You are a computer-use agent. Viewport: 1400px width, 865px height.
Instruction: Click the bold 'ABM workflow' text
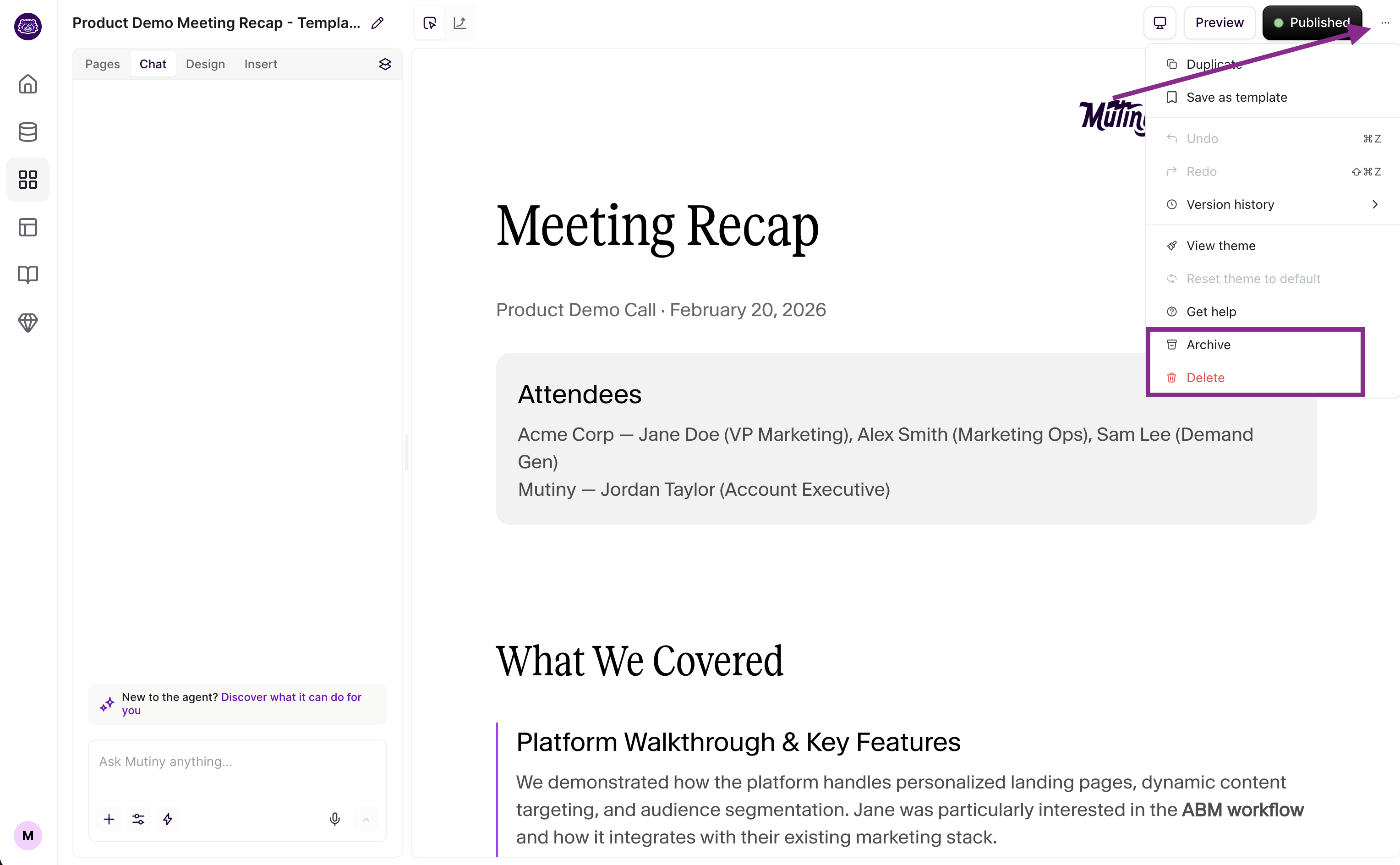[x=1242, y=810]
